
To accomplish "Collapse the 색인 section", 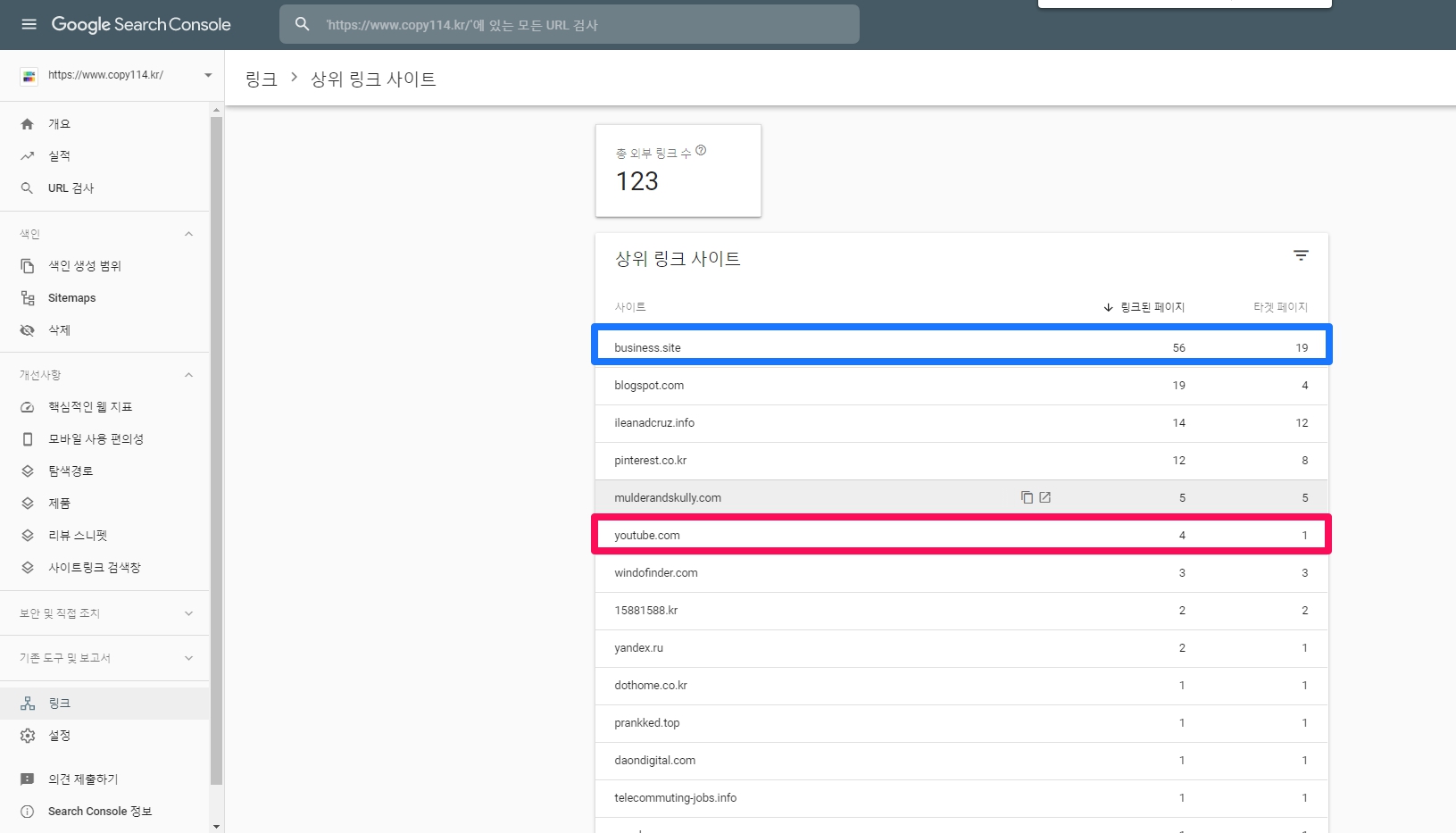I will (188, 234).
